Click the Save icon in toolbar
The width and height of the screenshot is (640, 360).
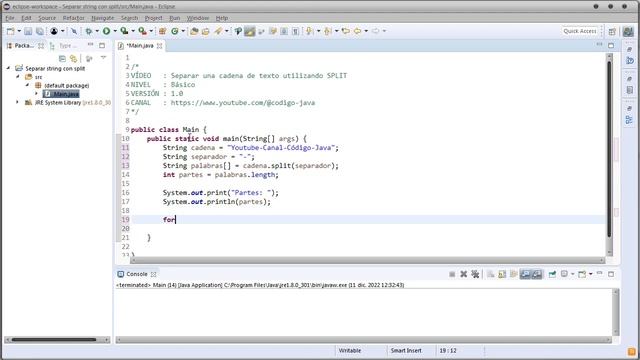click(x=28, y=31)
